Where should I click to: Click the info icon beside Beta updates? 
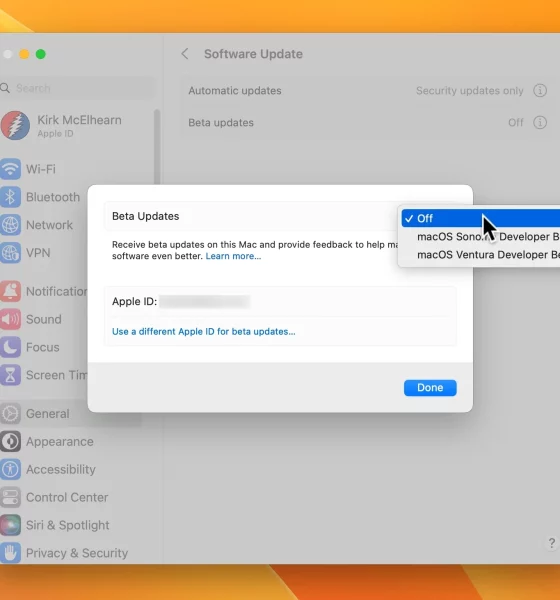point(540,123)
